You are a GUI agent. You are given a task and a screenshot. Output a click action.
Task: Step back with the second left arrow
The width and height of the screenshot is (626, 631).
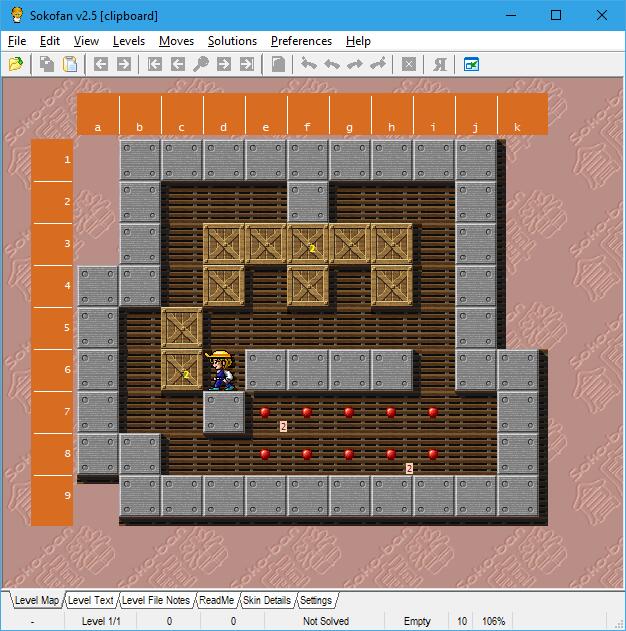(x=178, y=64)
